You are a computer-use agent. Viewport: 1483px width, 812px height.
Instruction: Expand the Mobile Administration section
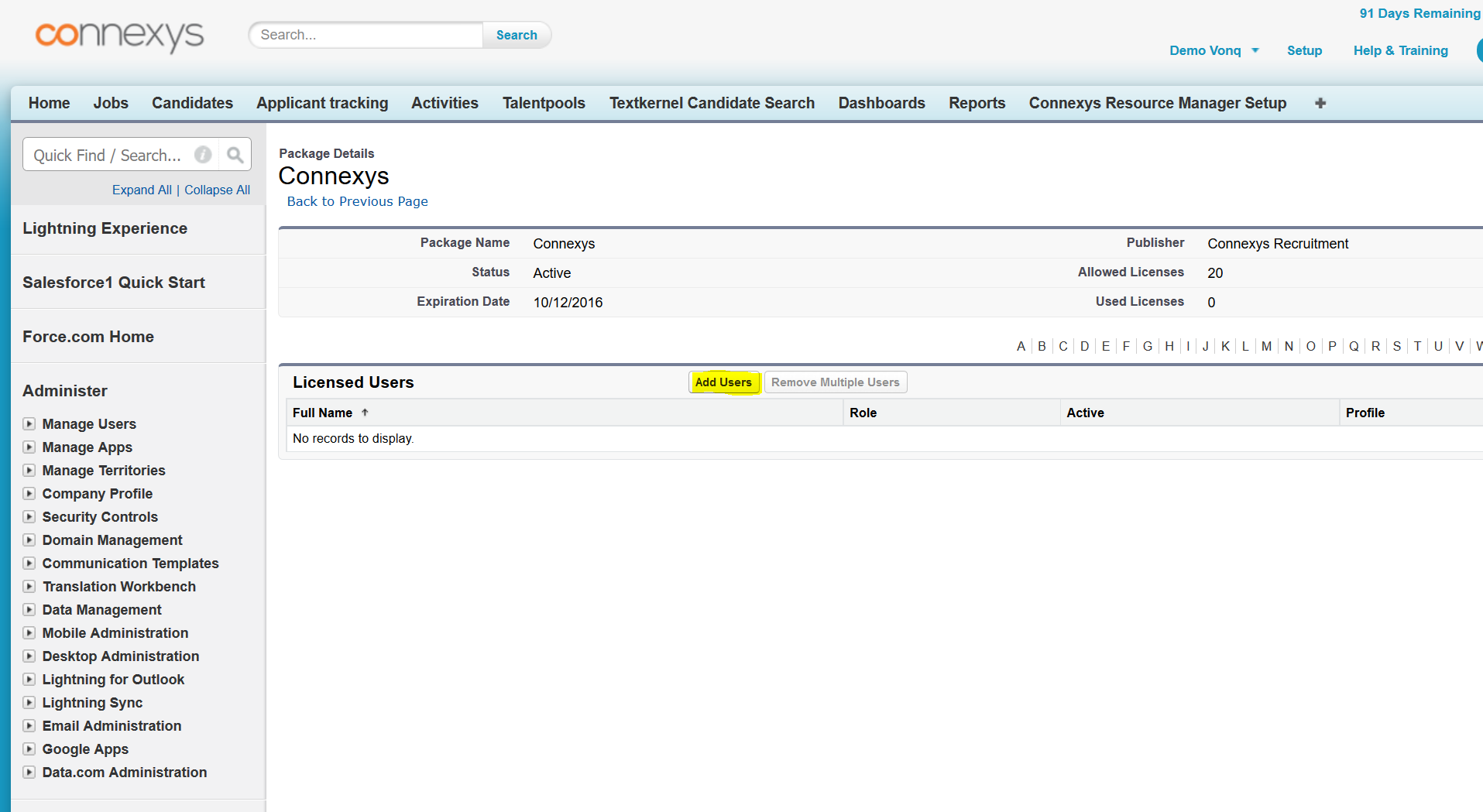click(29, 632)
